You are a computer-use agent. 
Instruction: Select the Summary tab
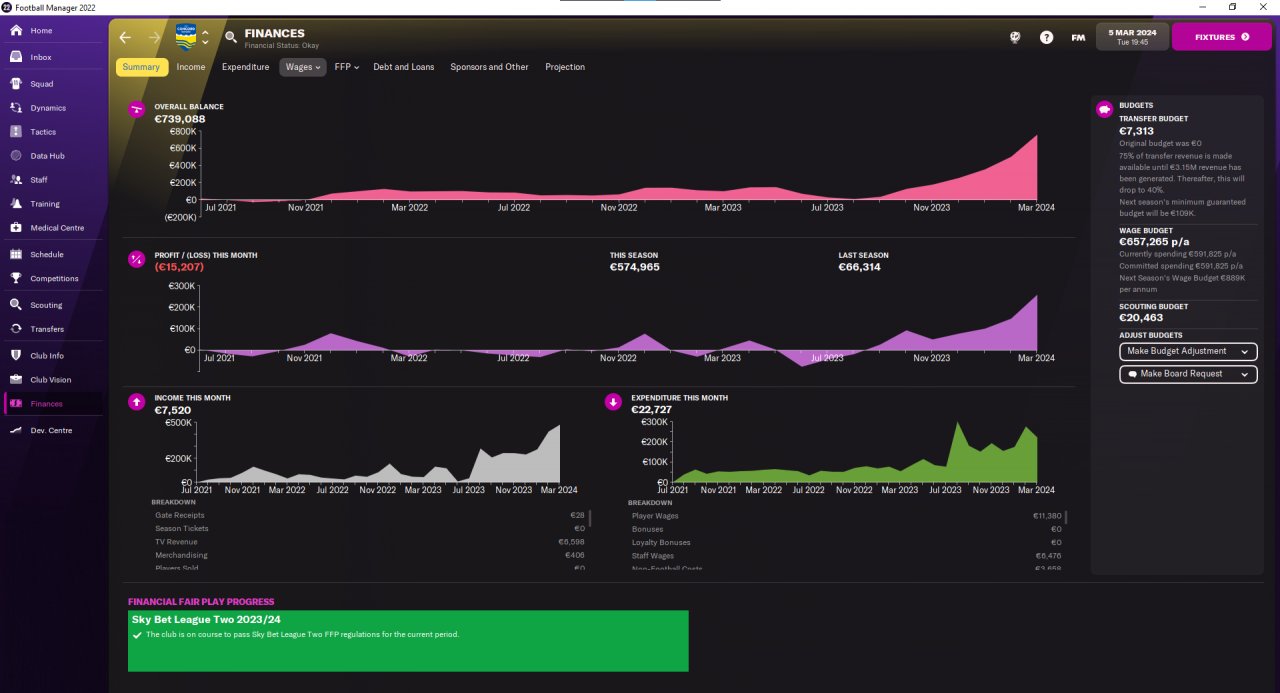[142, 67]
